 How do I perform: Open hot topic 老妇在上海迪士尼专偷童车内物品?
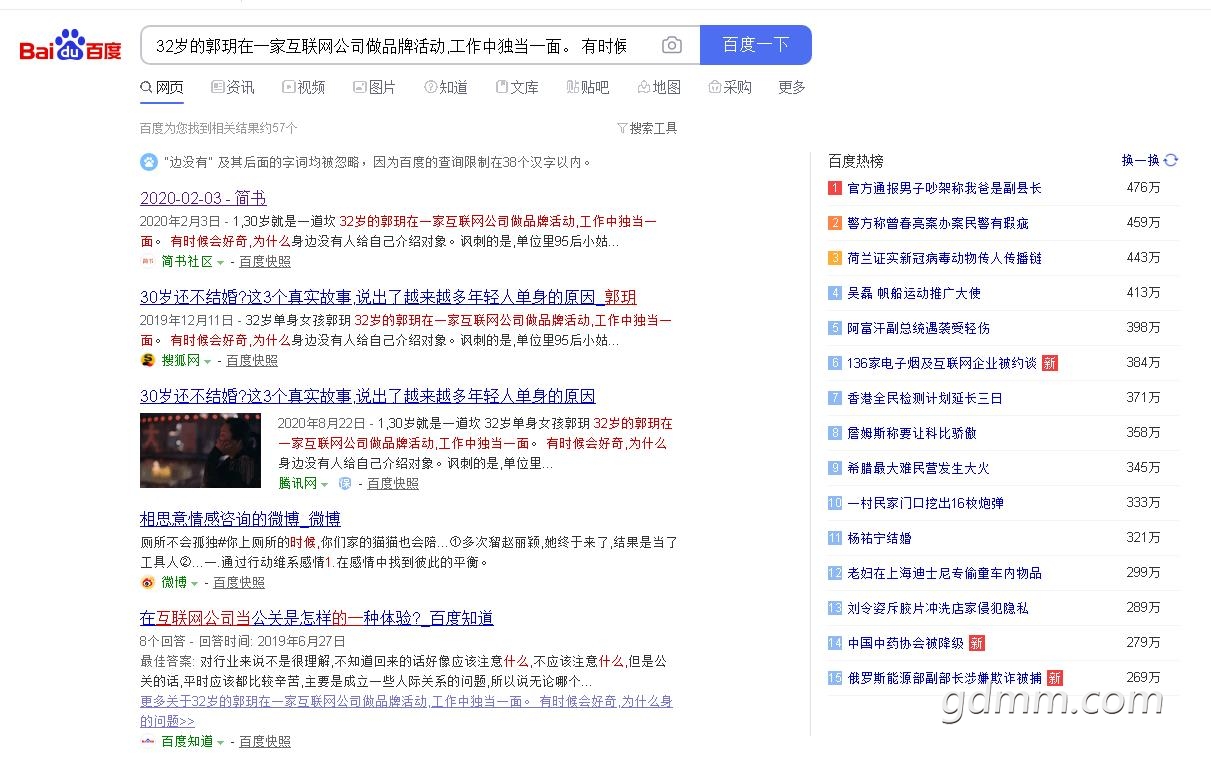(944, 573)
